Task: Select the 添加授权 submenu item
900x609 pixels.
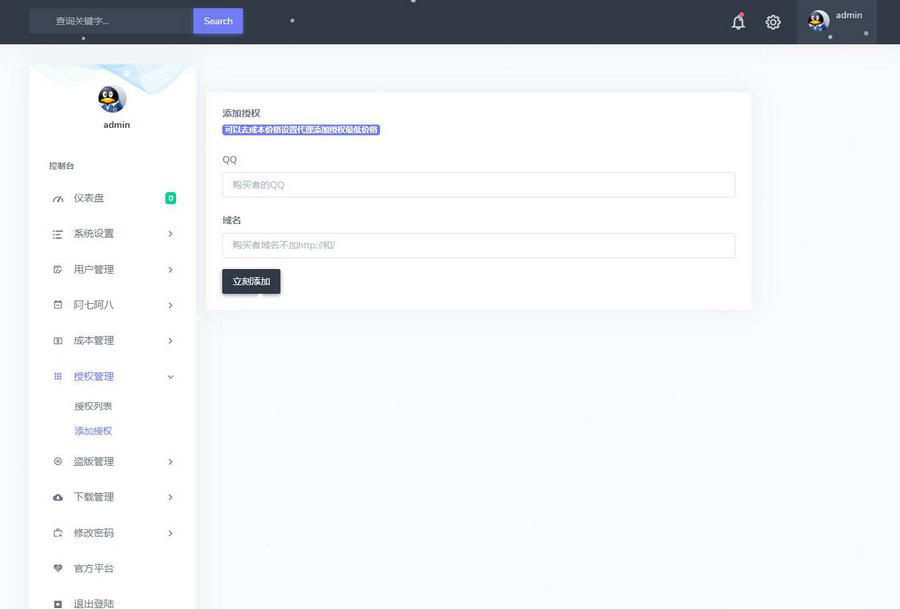Action: [x=93, y=431]
